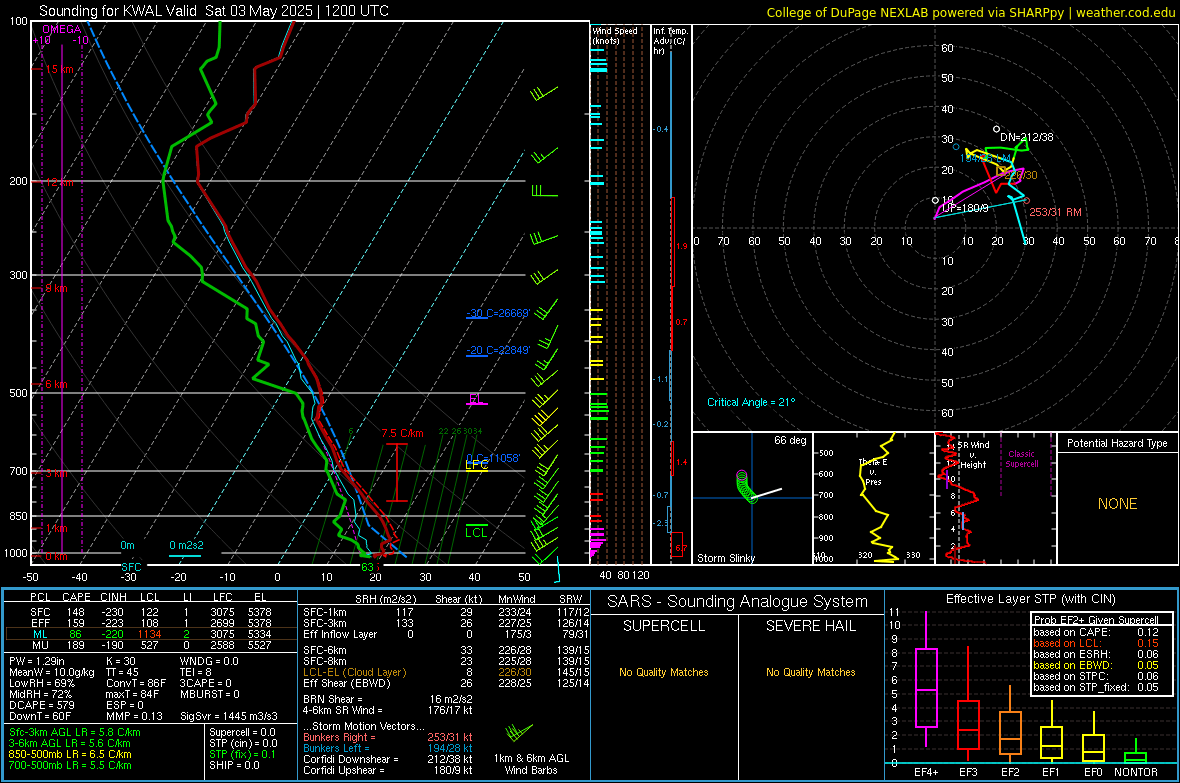Click the 'ConvT = 86F' value
The height and width of the screenshot is (783, 1180).
pyautogui.click(x=136, y=684)
